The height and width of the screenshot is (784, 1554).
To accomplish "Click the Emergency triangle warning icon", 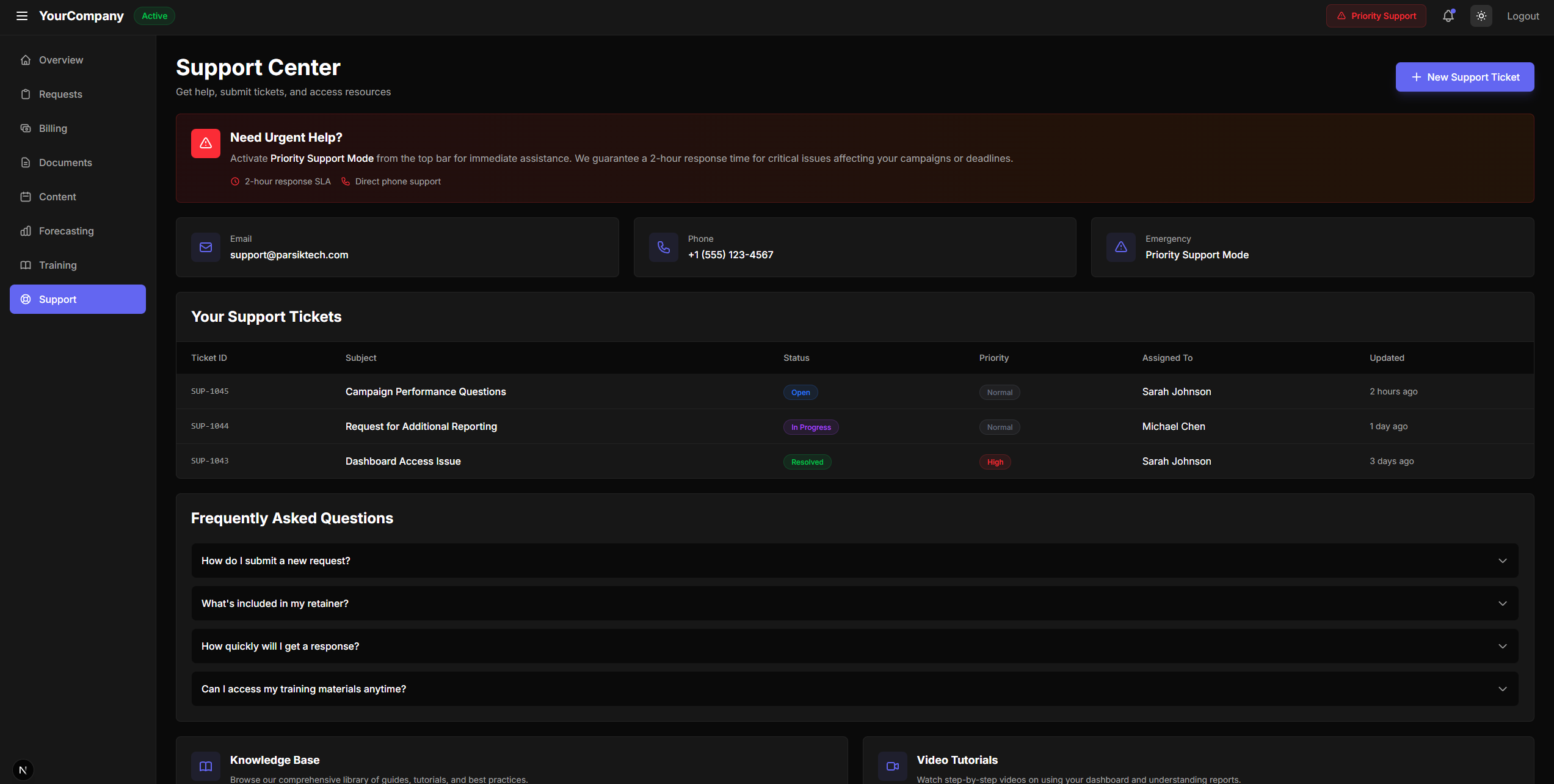I will pyautogui.click(x=1120, y=247).
